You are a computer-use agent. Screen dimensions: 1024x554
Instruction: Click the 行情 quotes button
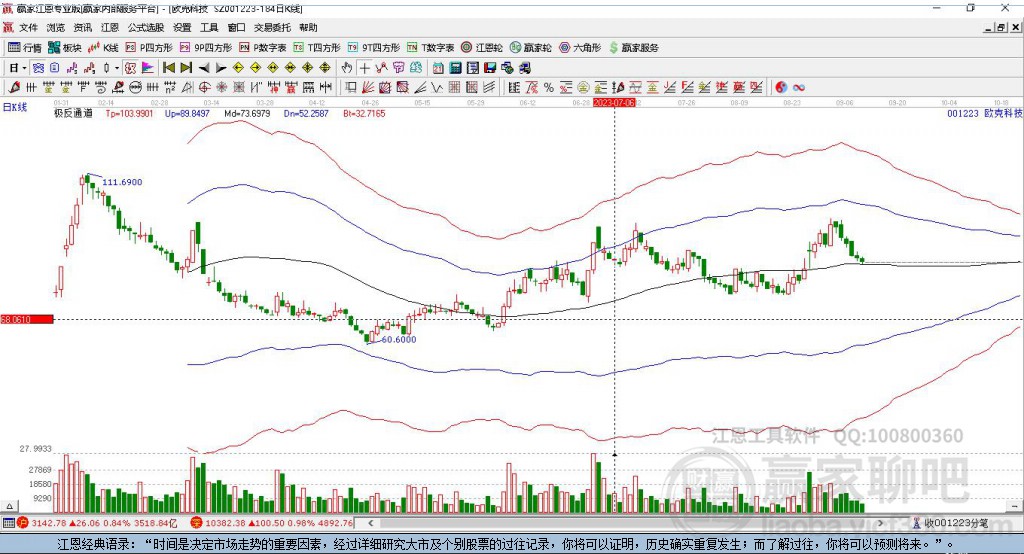coord(25,48)
